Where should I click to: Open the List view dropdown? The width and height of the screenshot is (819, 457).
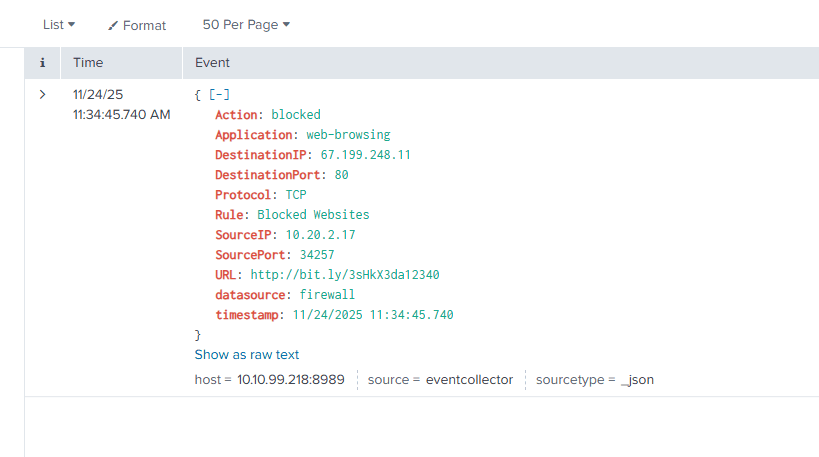coord(59,25)
